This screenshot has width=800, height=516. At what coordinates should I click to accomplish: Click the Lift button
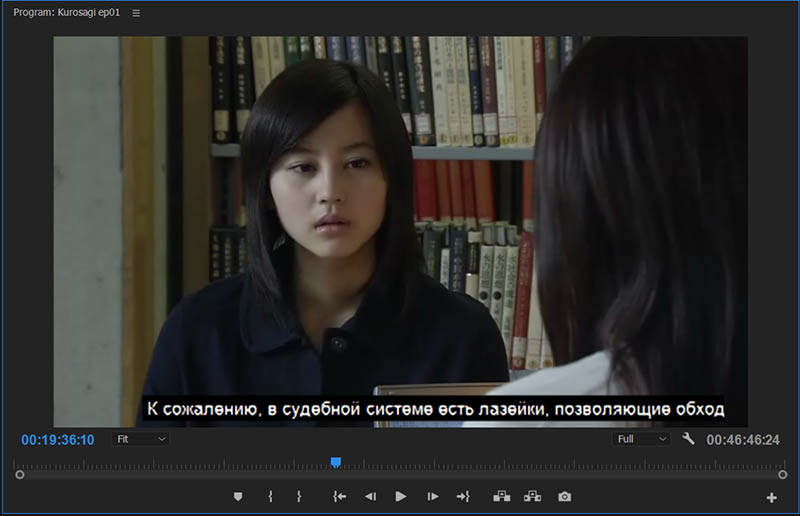coord(502,497)
